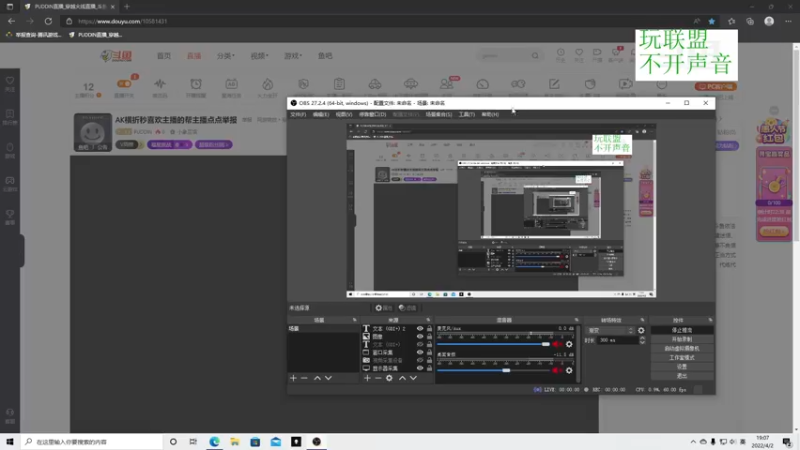Click the browser address bar URL
This screenshot has height=450, width=800.
123,21
